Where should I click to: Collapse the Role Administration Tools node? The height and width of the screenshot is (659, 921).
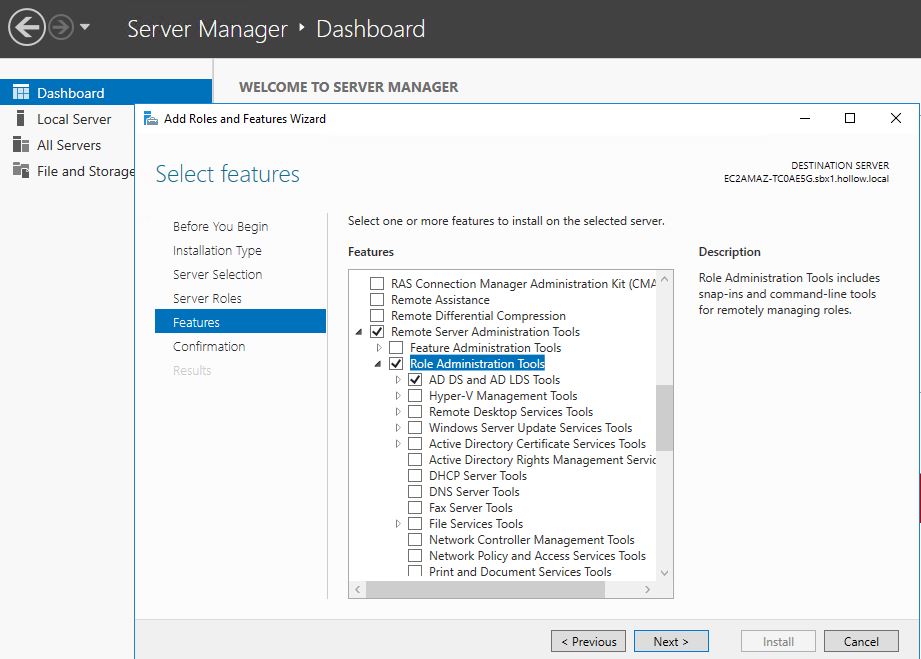pyautogui.click(x=379, y=364)
